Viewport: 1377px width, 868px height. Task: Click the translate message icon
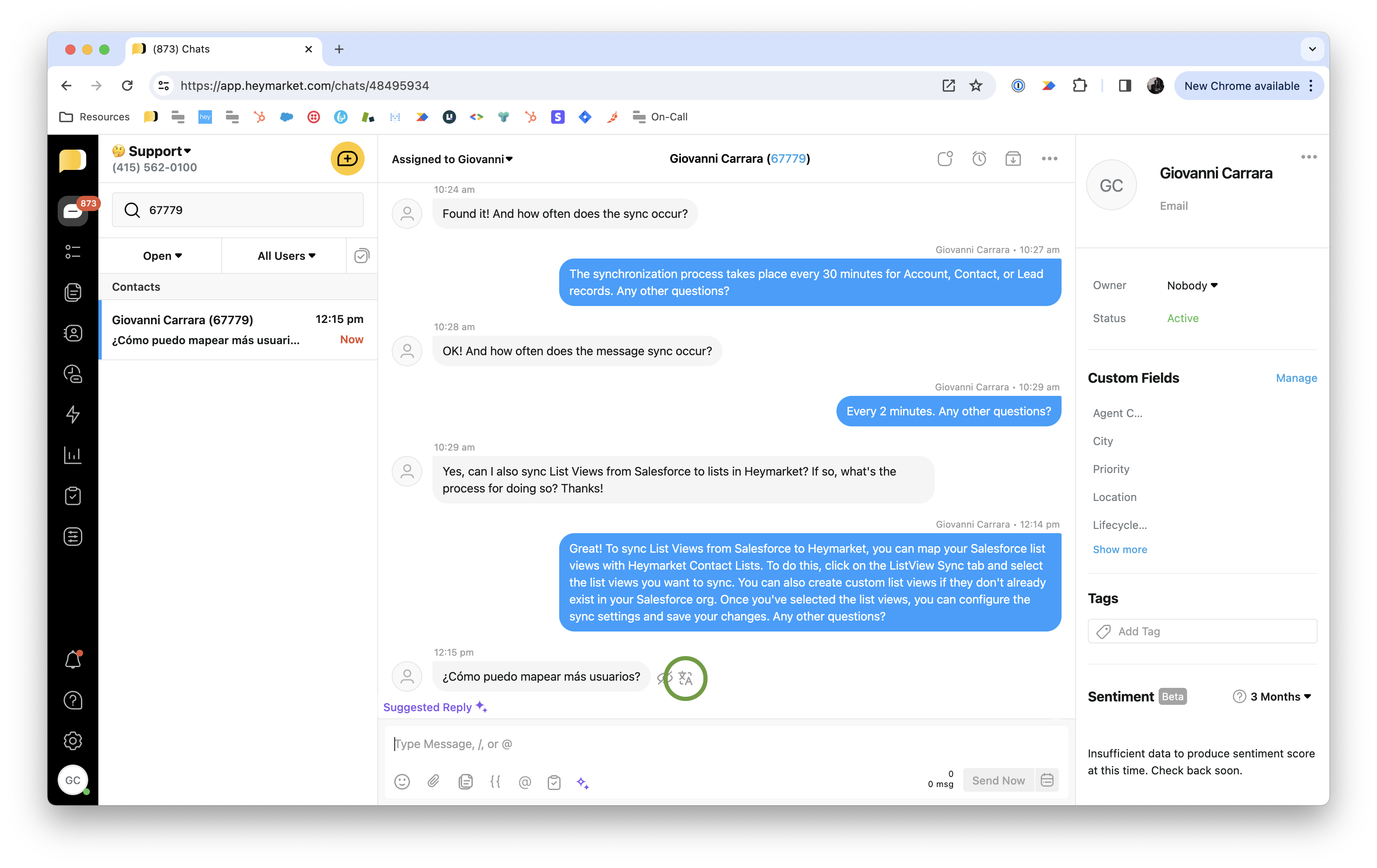(x=685, y=678)
